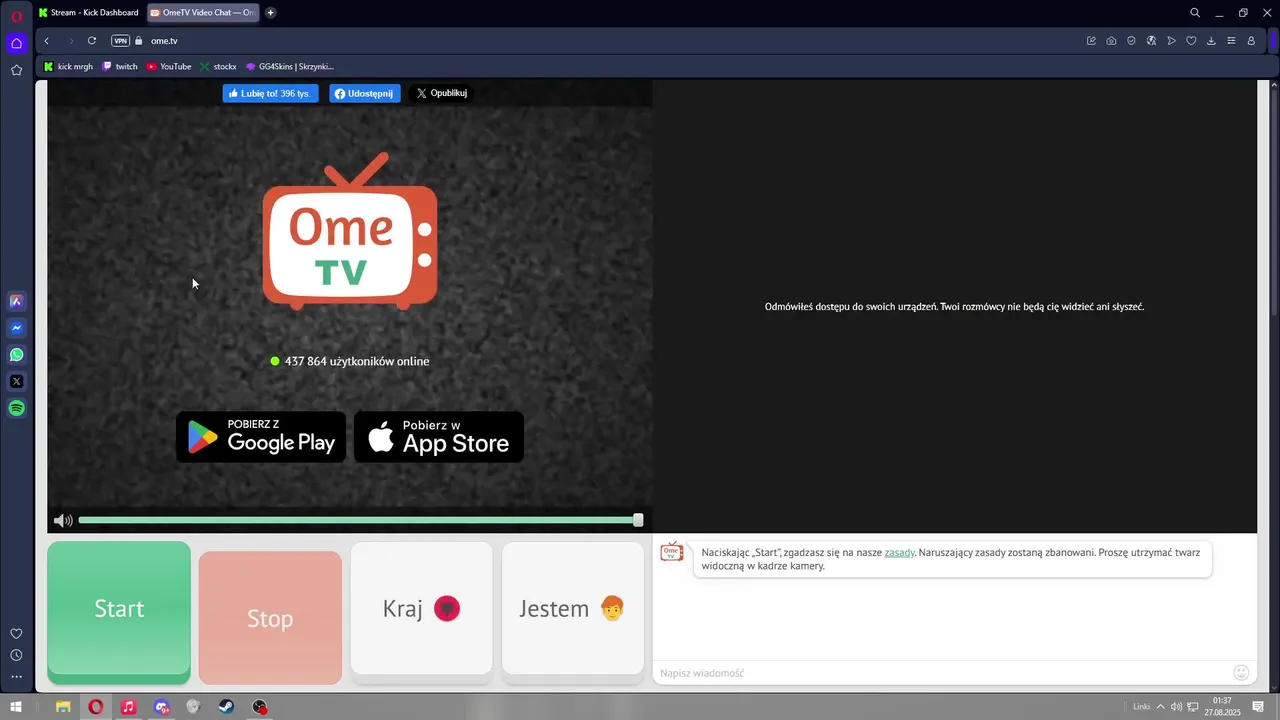Open the YouTube bookmark

coord(169,67)
